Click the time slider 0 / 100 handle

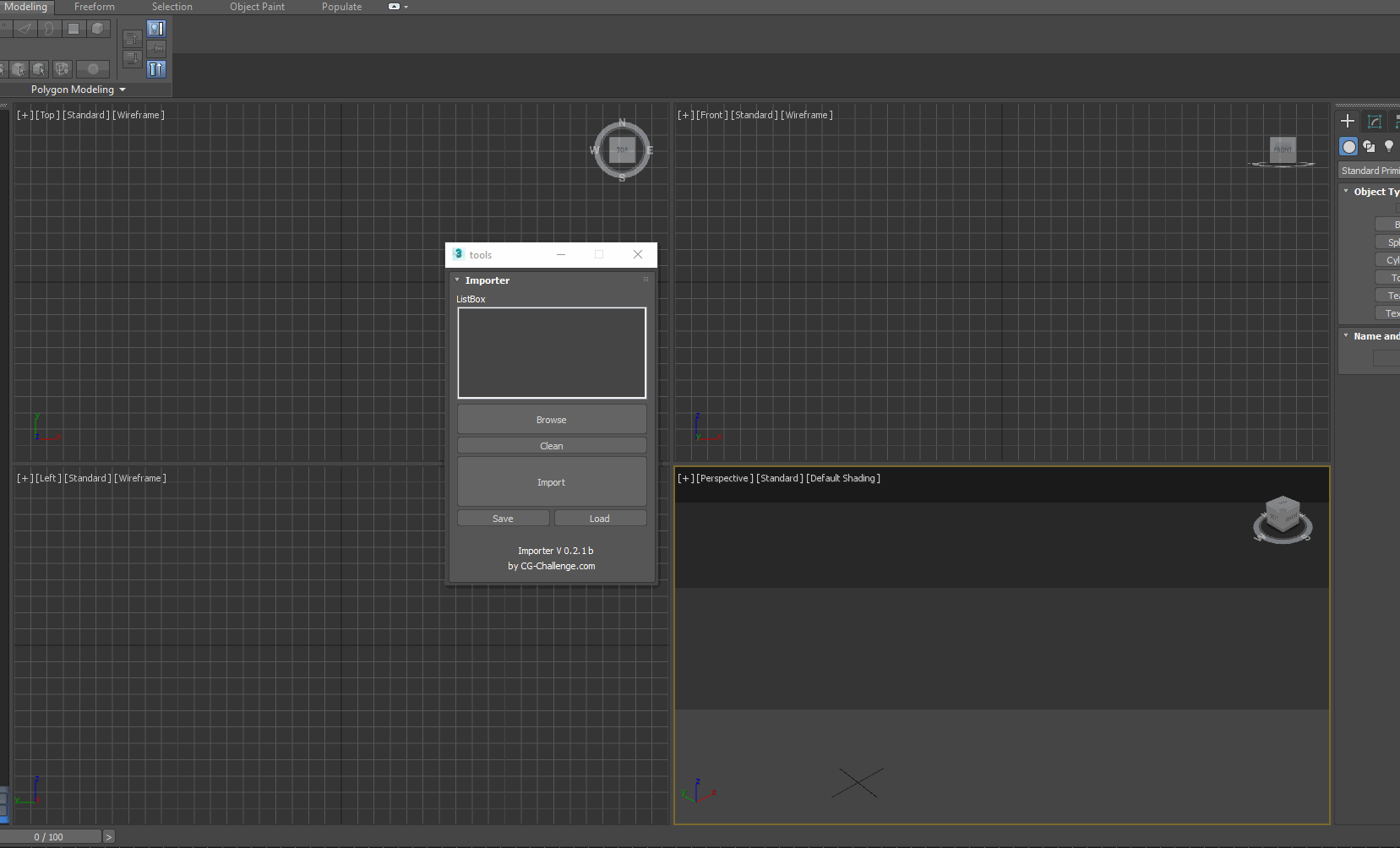tap(49, 837)
